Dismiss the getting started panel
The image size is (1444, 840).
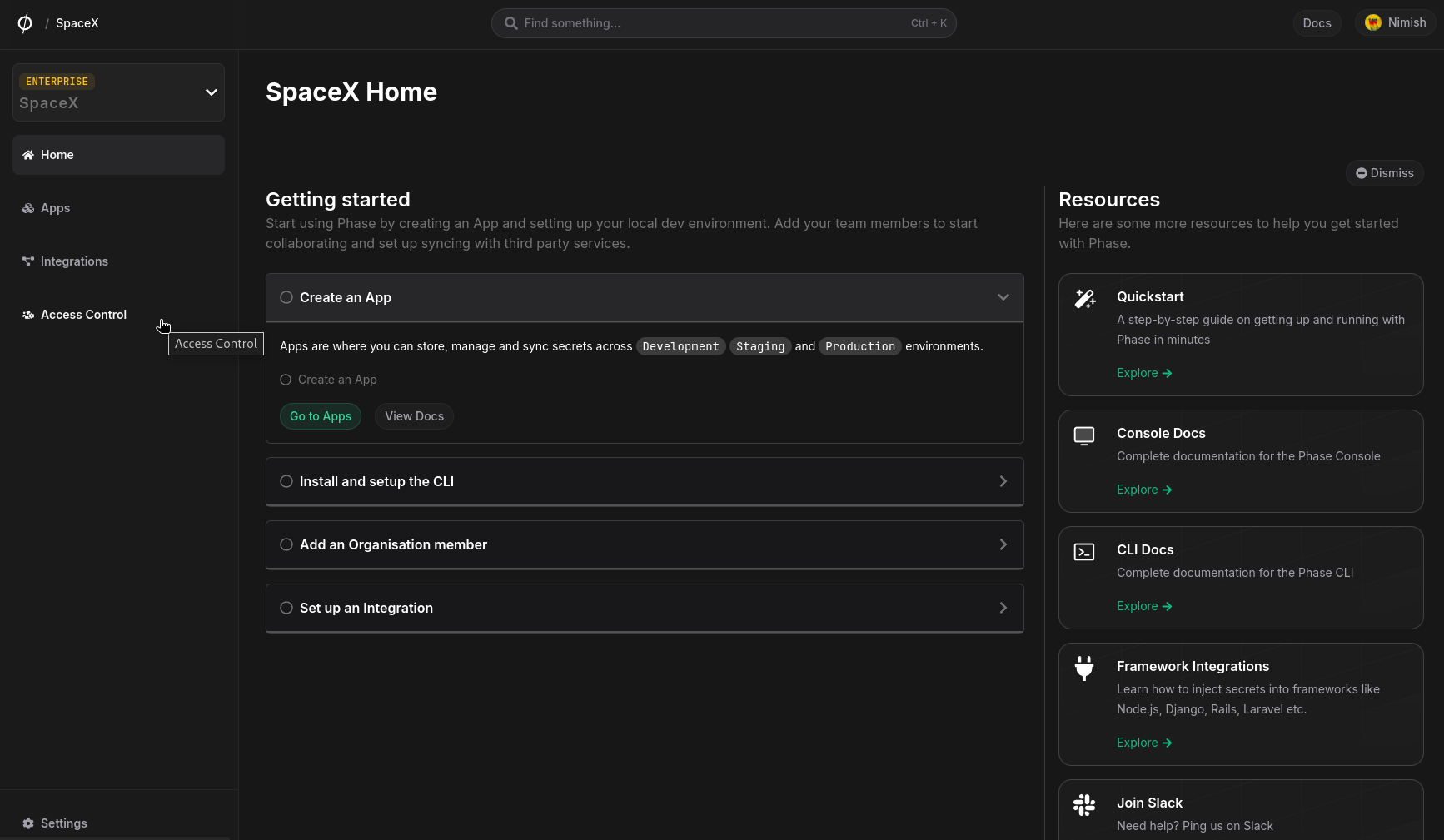(x=1385, y=173)
